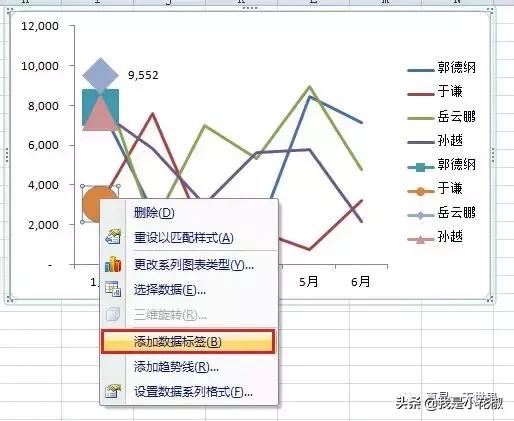The image size is (514, 421).
Task: Click the select data table icon
Action: (113, 289)
